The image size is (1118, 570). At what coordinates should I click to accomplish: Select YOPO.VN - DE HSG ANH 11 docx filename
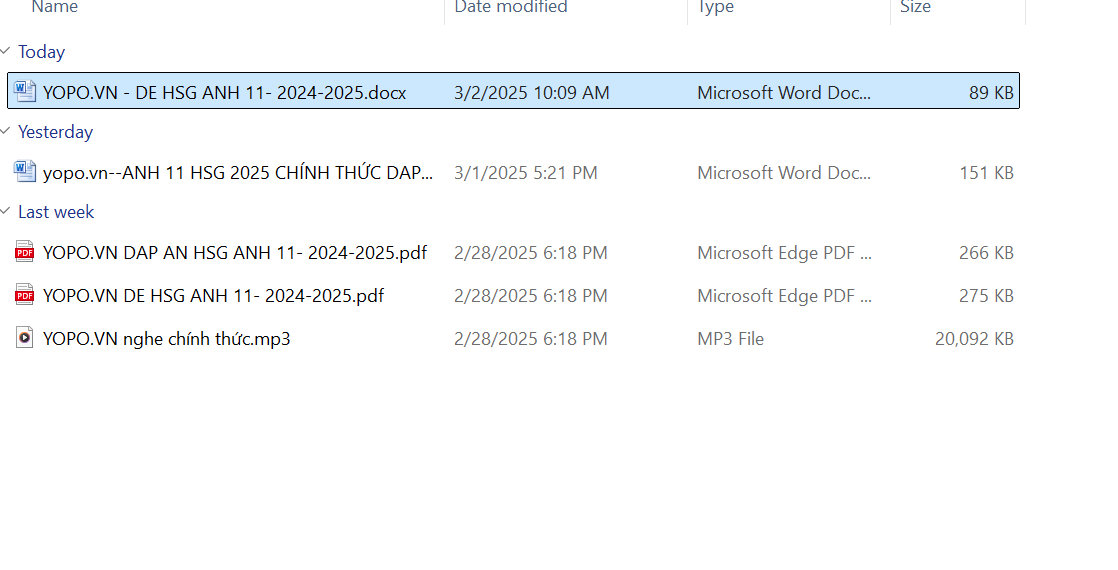coord(224,93)
